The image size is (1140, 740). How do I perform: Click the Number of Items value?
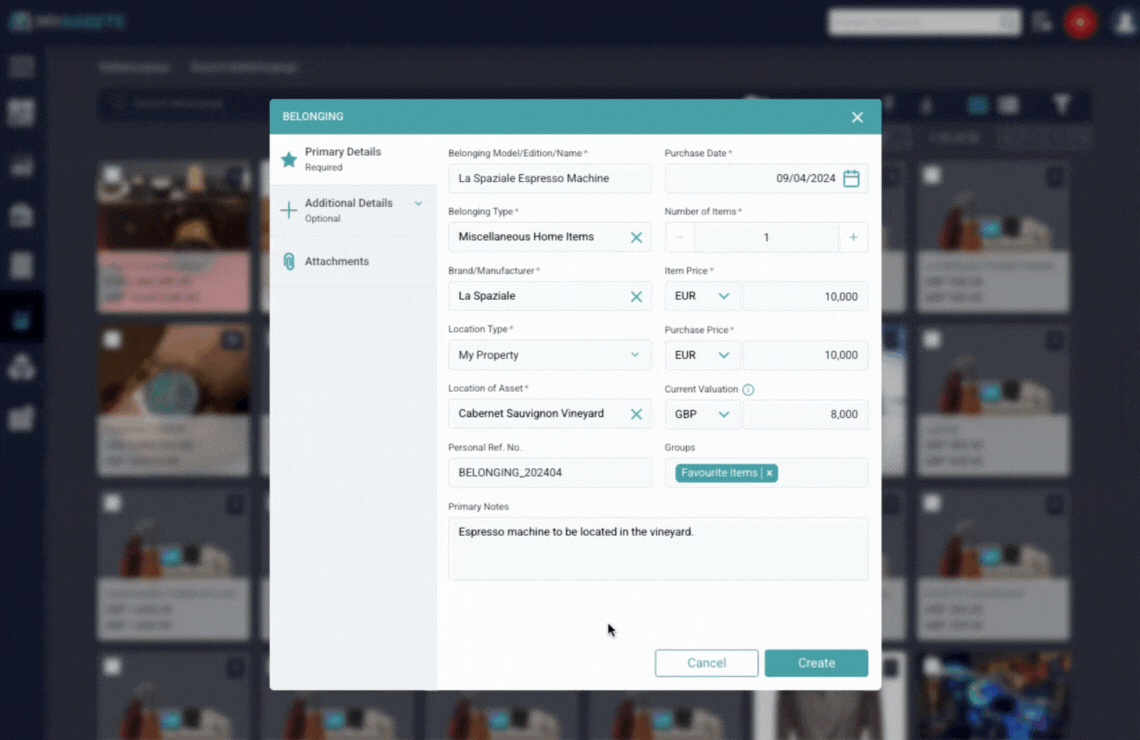(x=766, y=237)
